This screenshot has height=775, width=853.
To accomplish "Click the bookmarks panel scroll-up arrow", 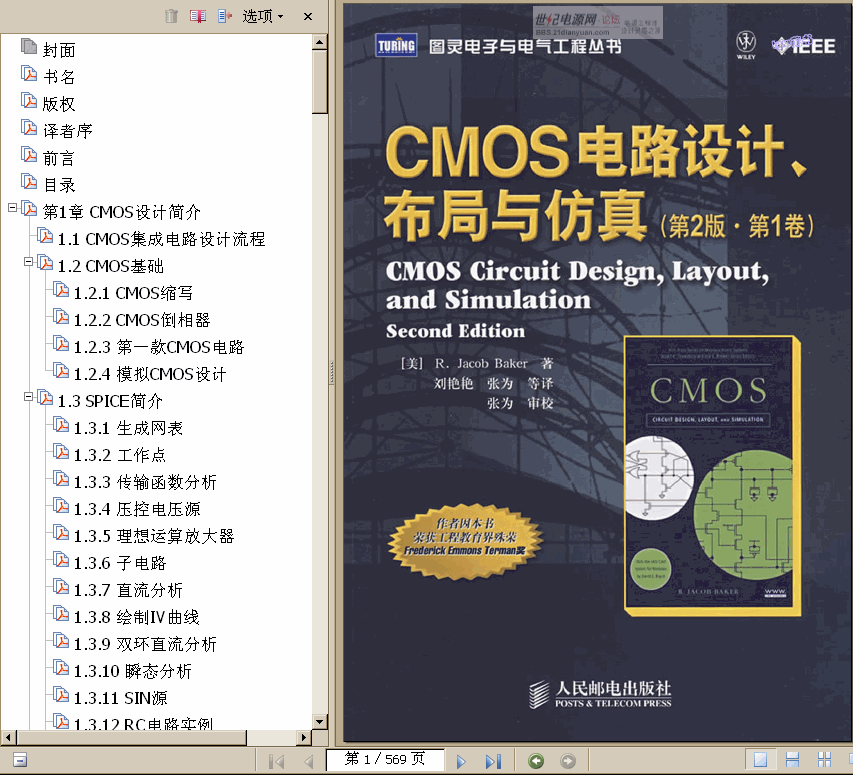I will pyautogui.click(x=320, y=42).
